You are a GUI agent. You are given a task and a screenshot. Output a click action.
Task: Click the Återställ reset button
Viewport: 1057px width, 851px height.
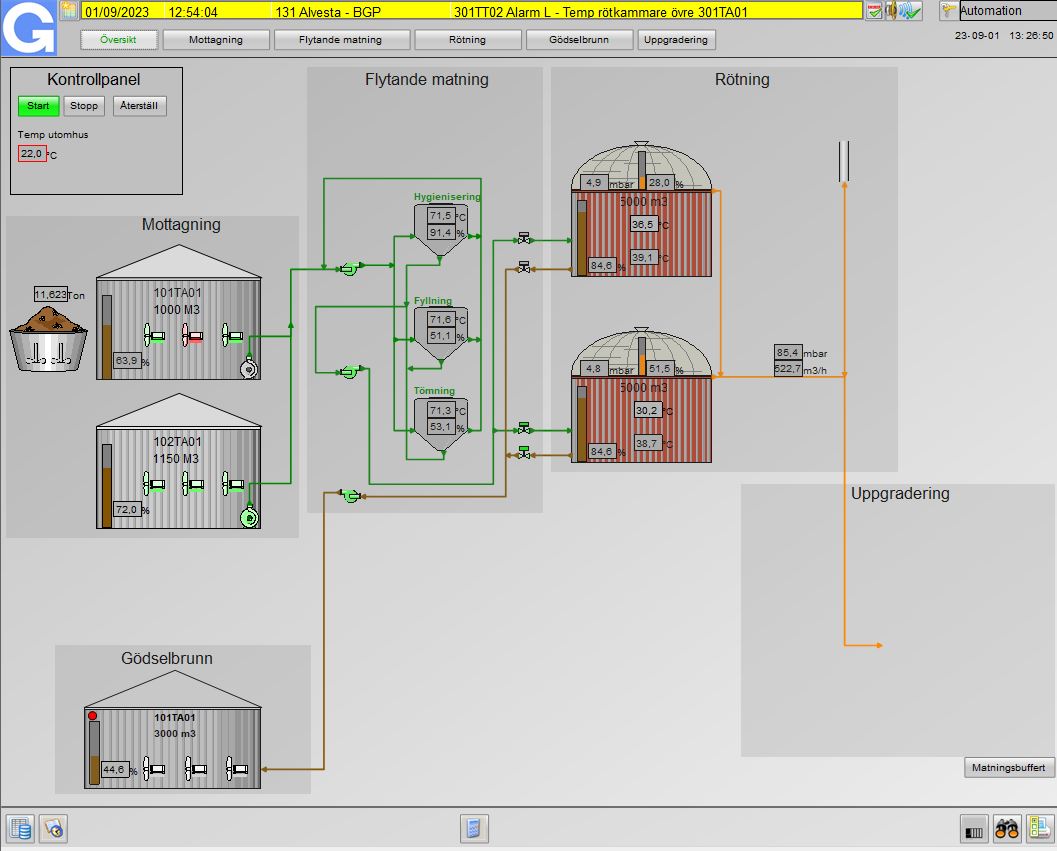(139, 106)
